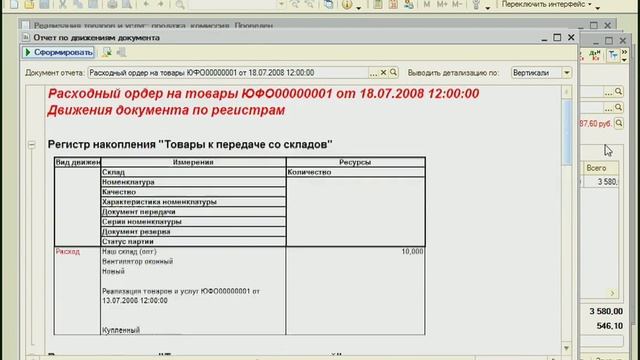
Task: Click the Сформировать button to generate report
Action: [58, 52]
